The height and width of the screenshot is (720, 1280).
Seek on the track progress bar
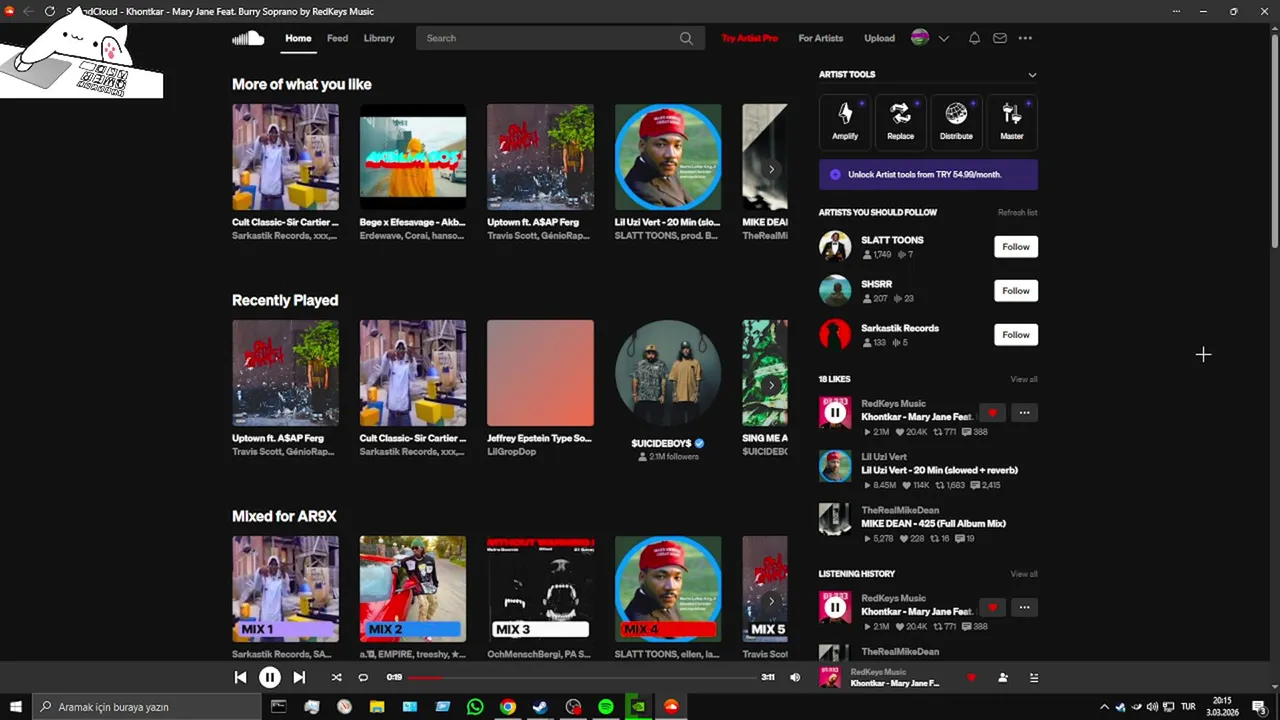(581, 677)
